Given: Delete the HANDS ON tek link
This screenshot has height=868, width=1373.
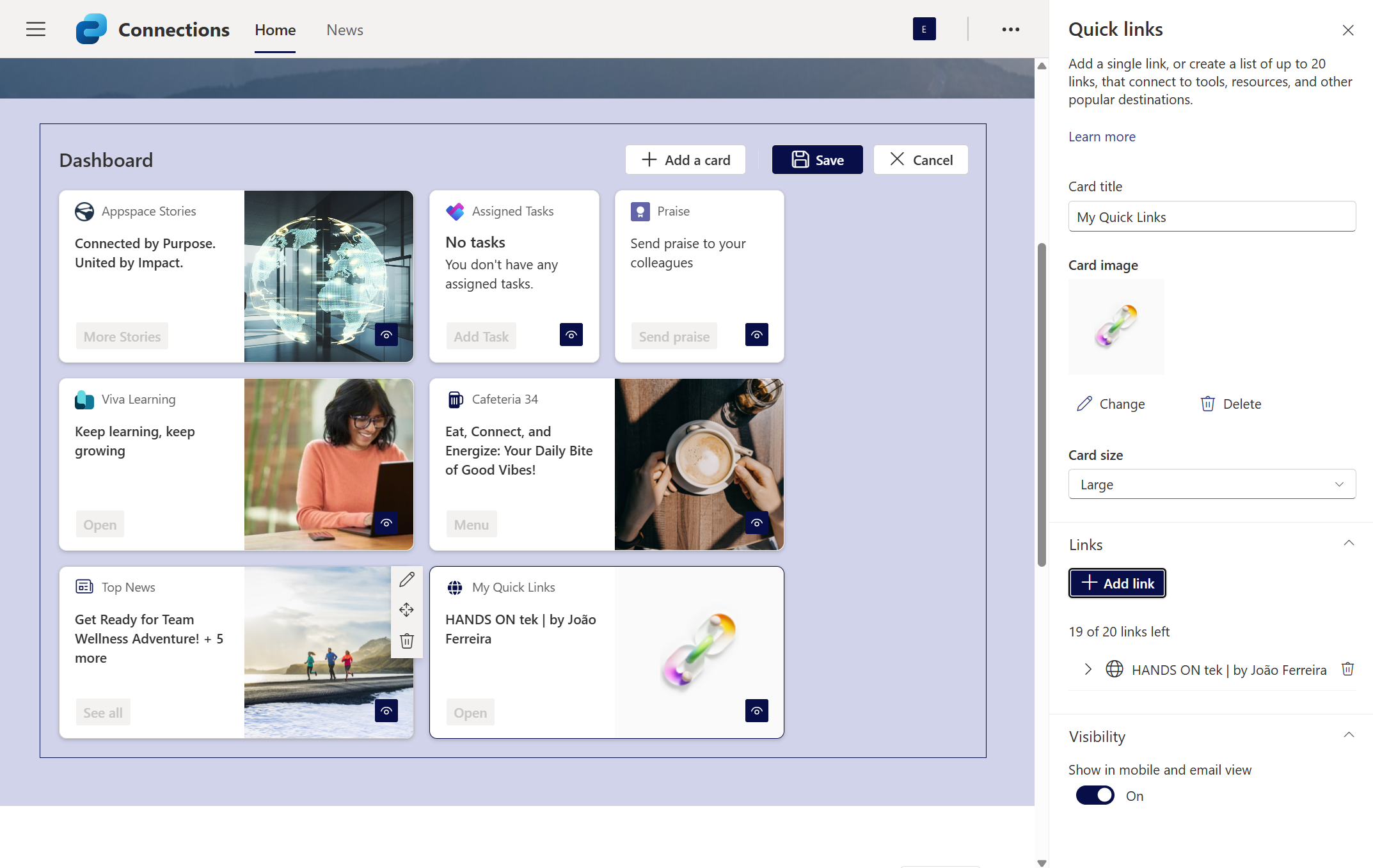Looking at the screenshot, I should (1347, 669).
